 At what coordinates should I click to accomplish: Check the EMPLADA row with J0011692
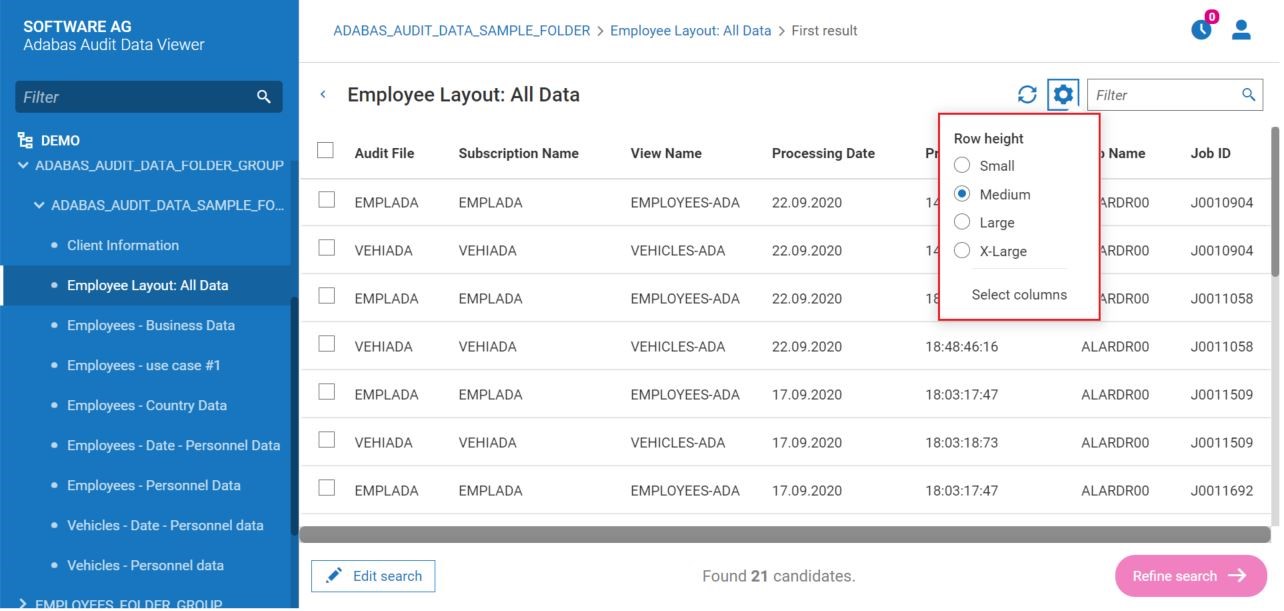(326, 488)
